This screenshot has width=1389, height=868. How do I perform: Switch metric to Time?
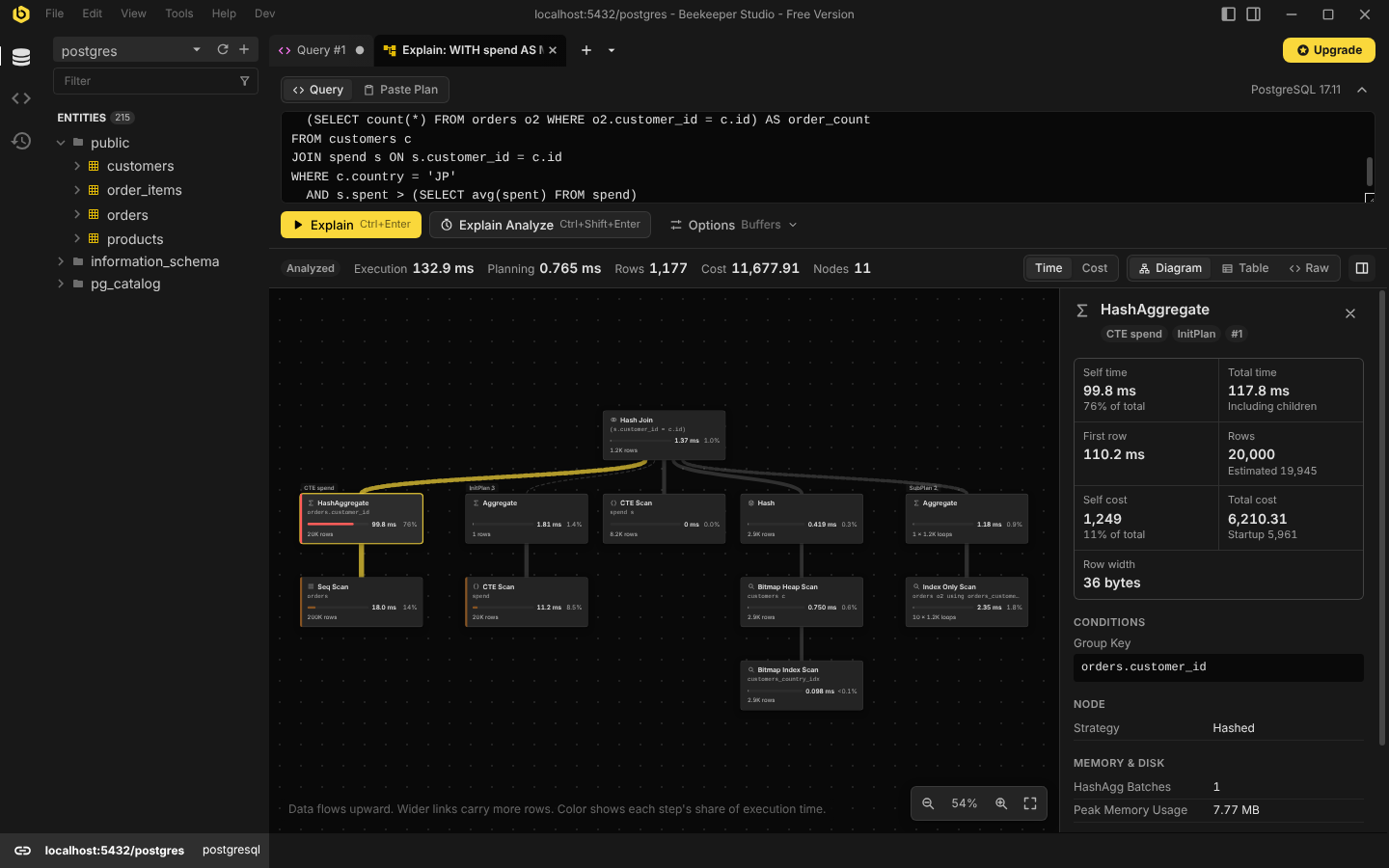point(1049,268)
